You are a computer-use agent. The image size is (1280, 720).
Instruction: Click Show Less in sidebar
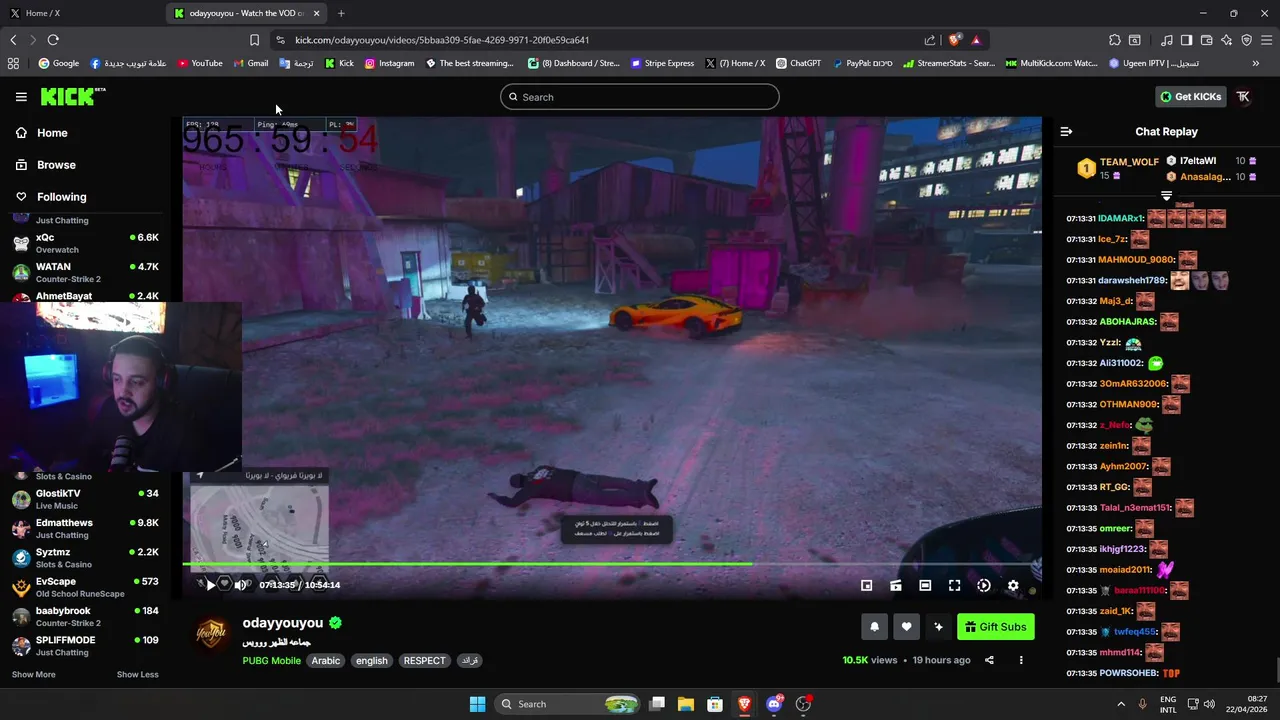pos(137,675)
